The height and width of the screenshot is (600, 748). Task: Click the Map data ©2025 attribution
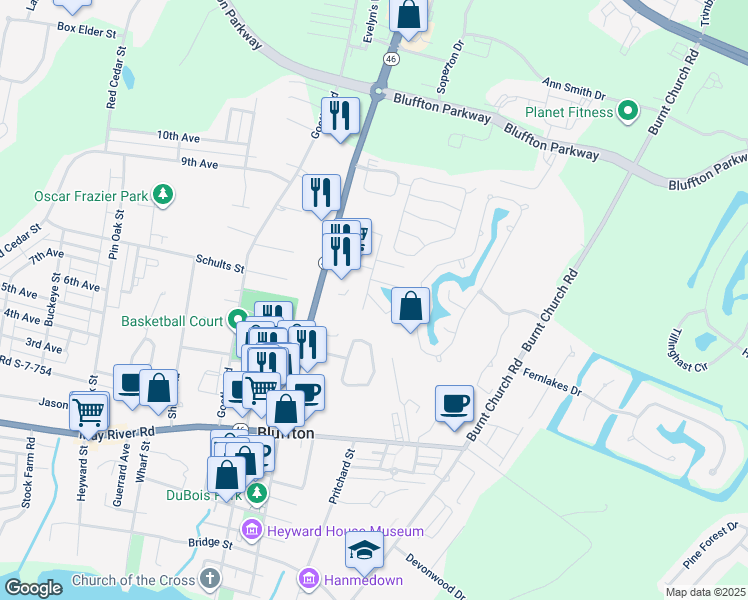[x=705, y=593]
